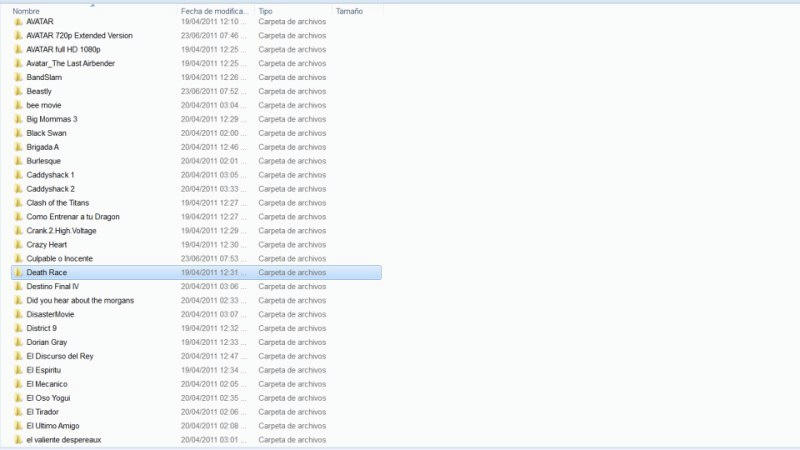Click the AVATAR row date 19/04/2011 12:10
The height and width of the screenshot is (450, 800).
coord(213,21)
